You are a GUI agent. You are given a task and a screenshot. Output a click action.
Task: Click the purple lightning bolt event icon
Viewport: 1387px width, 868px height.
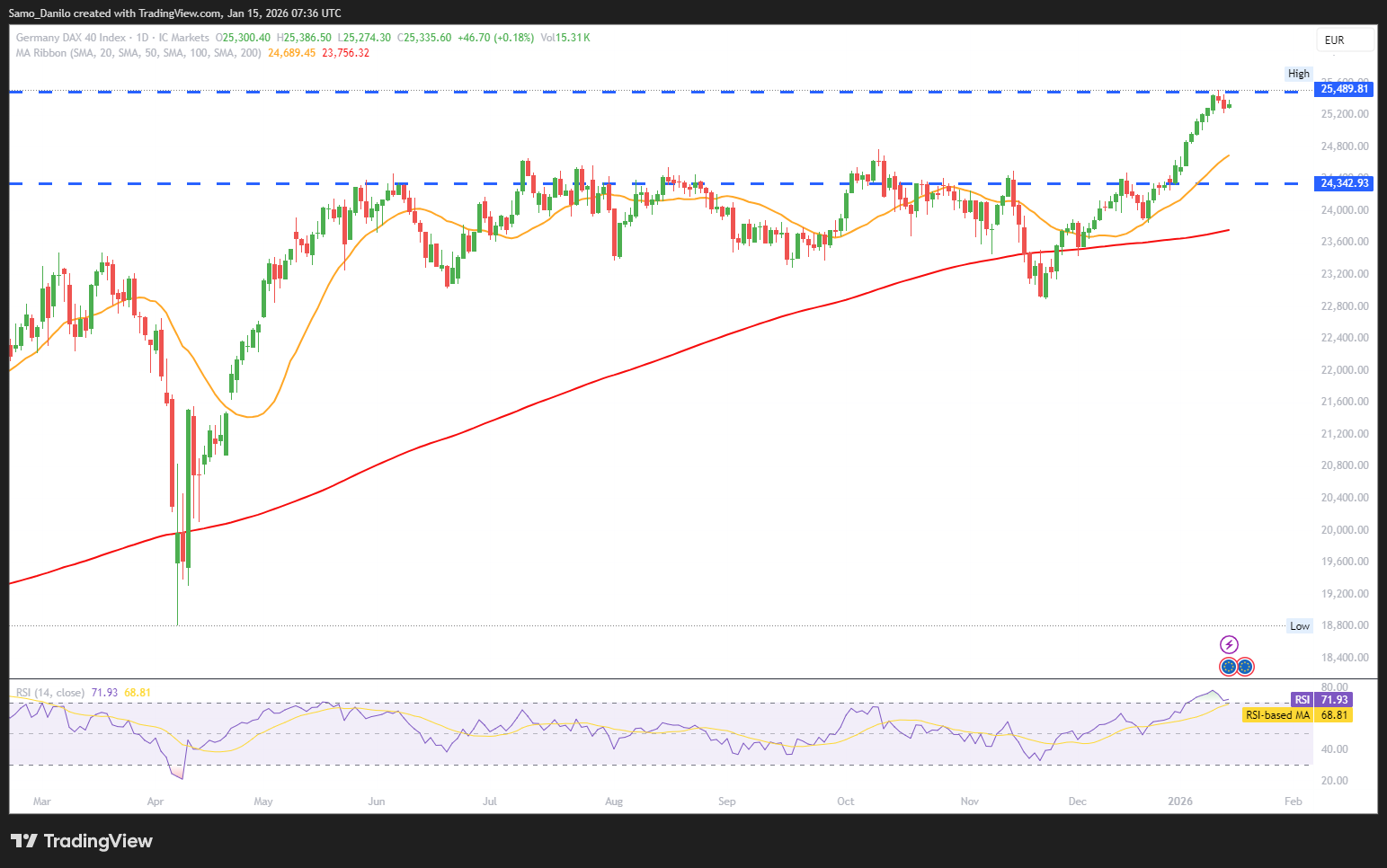click(1229, 644)
